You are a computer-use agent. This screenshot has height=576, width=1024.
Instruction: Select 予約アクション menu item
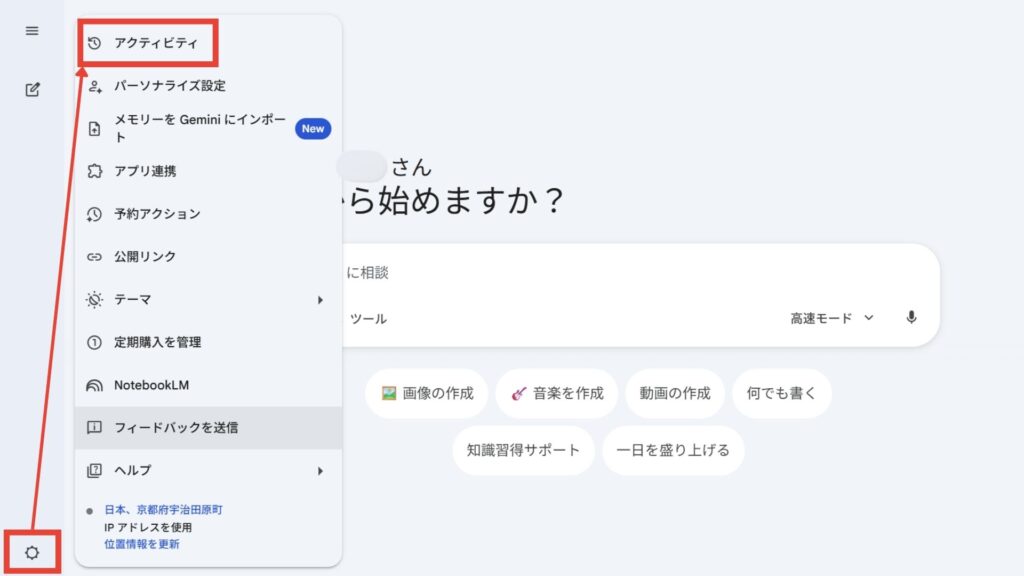tap(156, 214)
